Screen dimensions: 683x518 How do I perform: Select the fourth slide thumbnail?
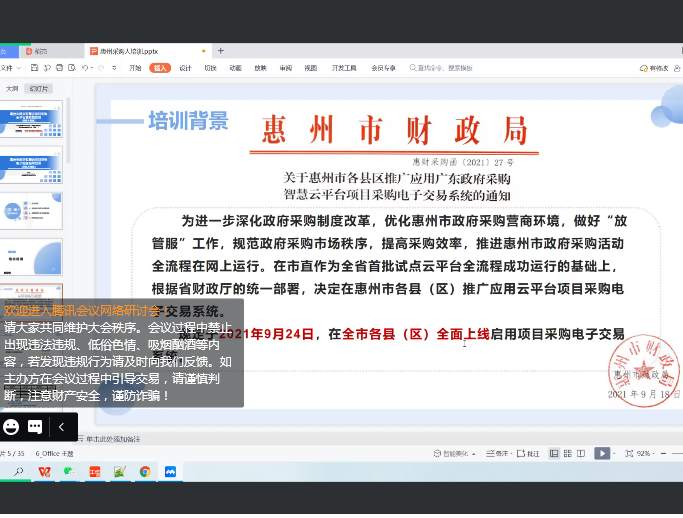pyautogui.click(x=31, y=257)
